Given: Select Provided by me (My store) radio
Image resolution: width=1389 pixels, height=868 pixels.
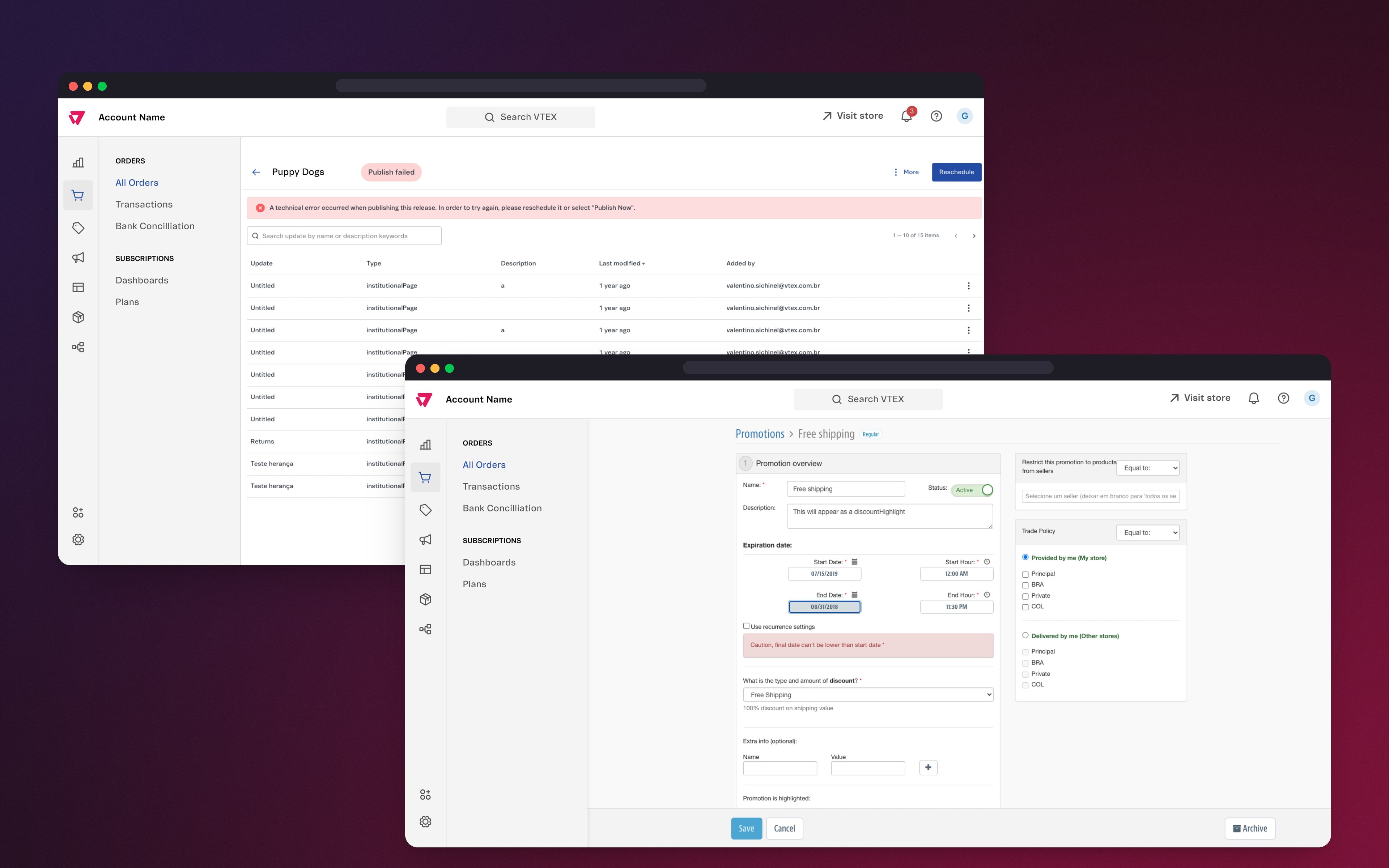Looking at the screenshot, I should (1025, 557).
